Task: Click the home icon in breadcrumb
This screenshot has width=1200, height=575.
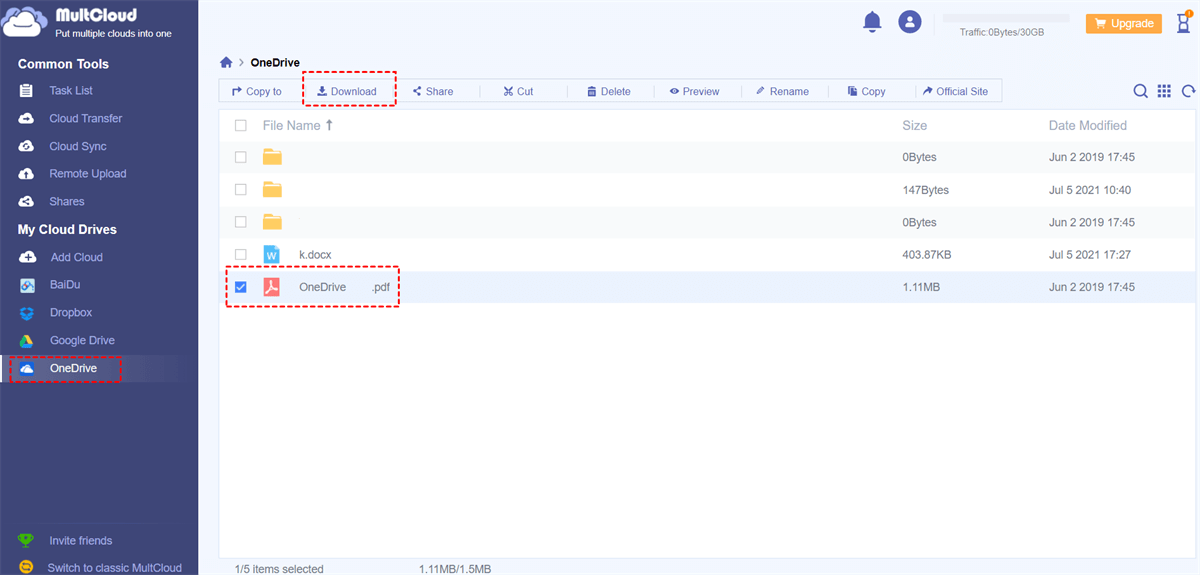Action: (x=226, y=62)
